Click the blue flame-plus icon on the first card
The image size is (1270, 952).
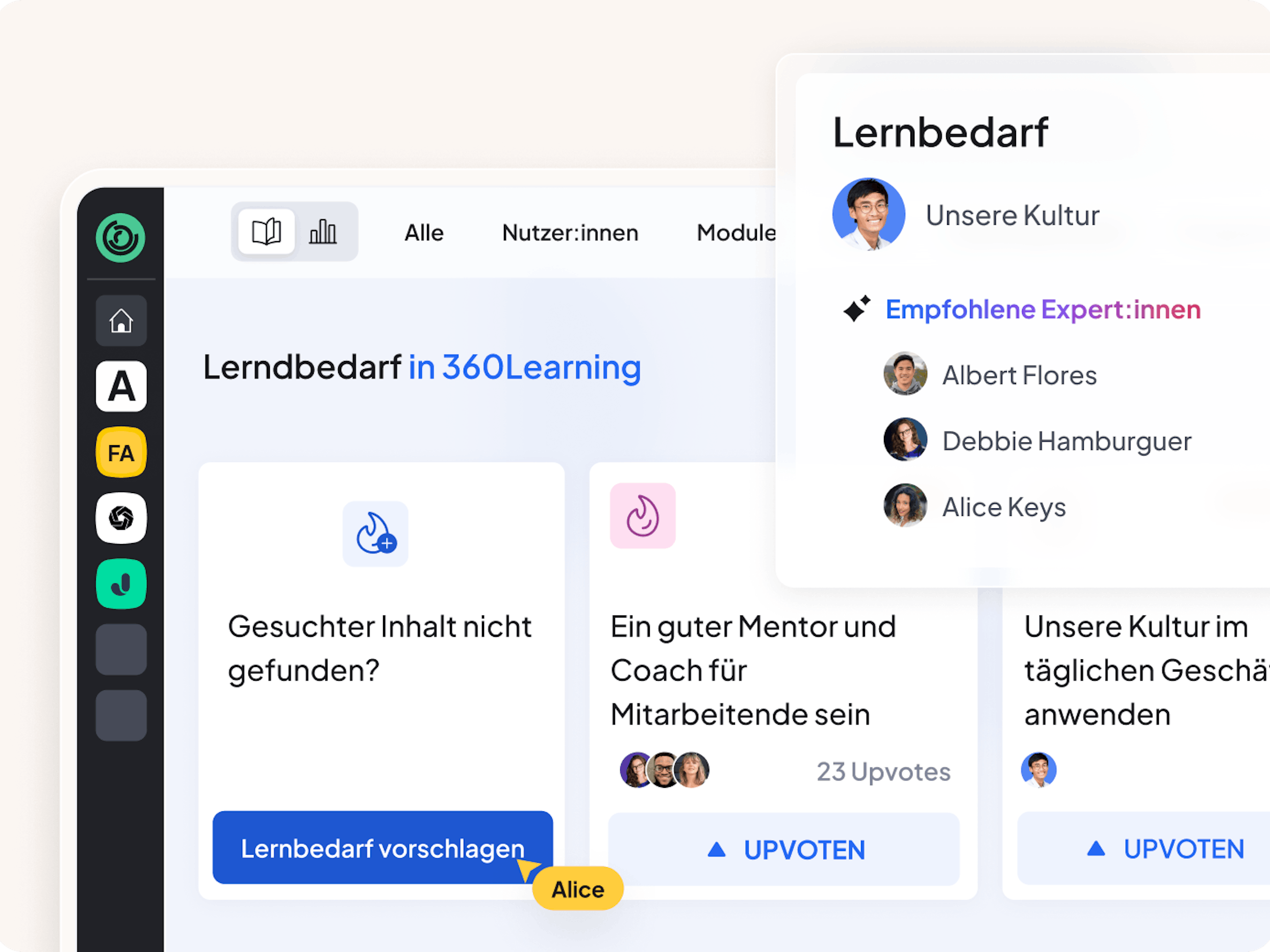pyautogui.click(x=375, y=534)
